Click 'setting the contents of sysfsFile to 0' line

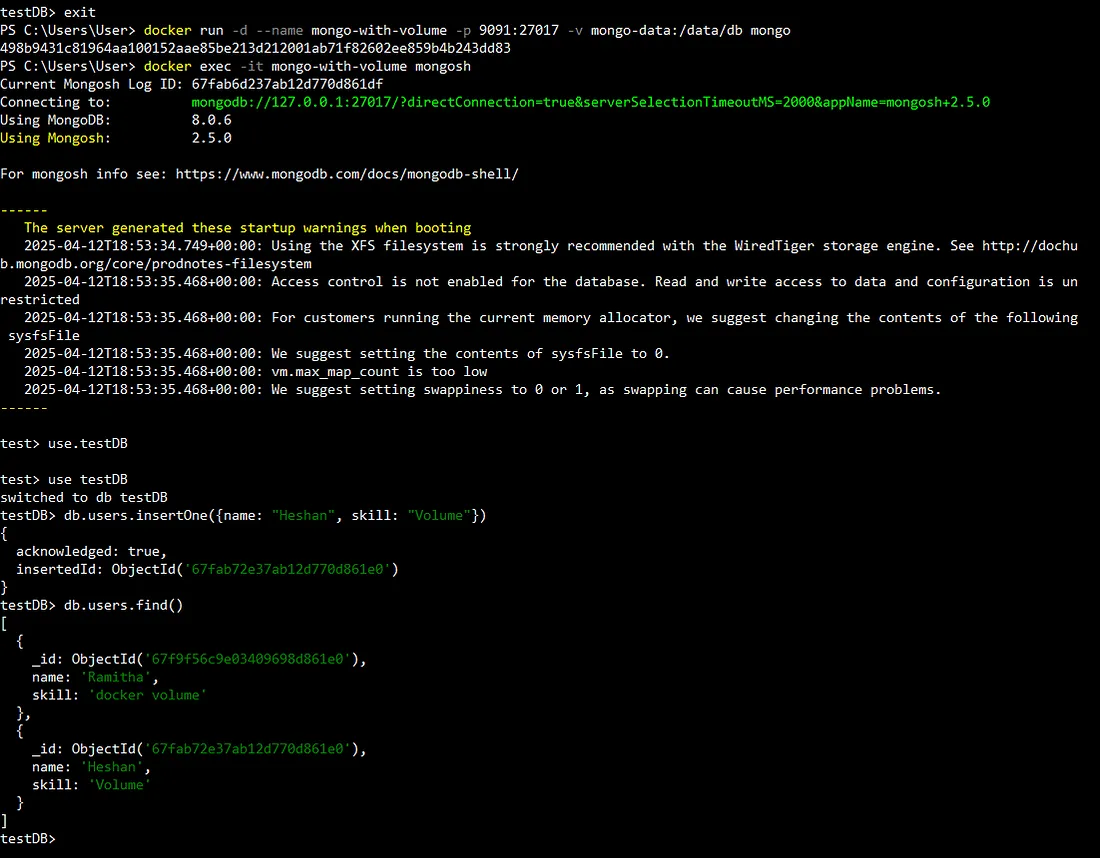[x=347, y=354]
